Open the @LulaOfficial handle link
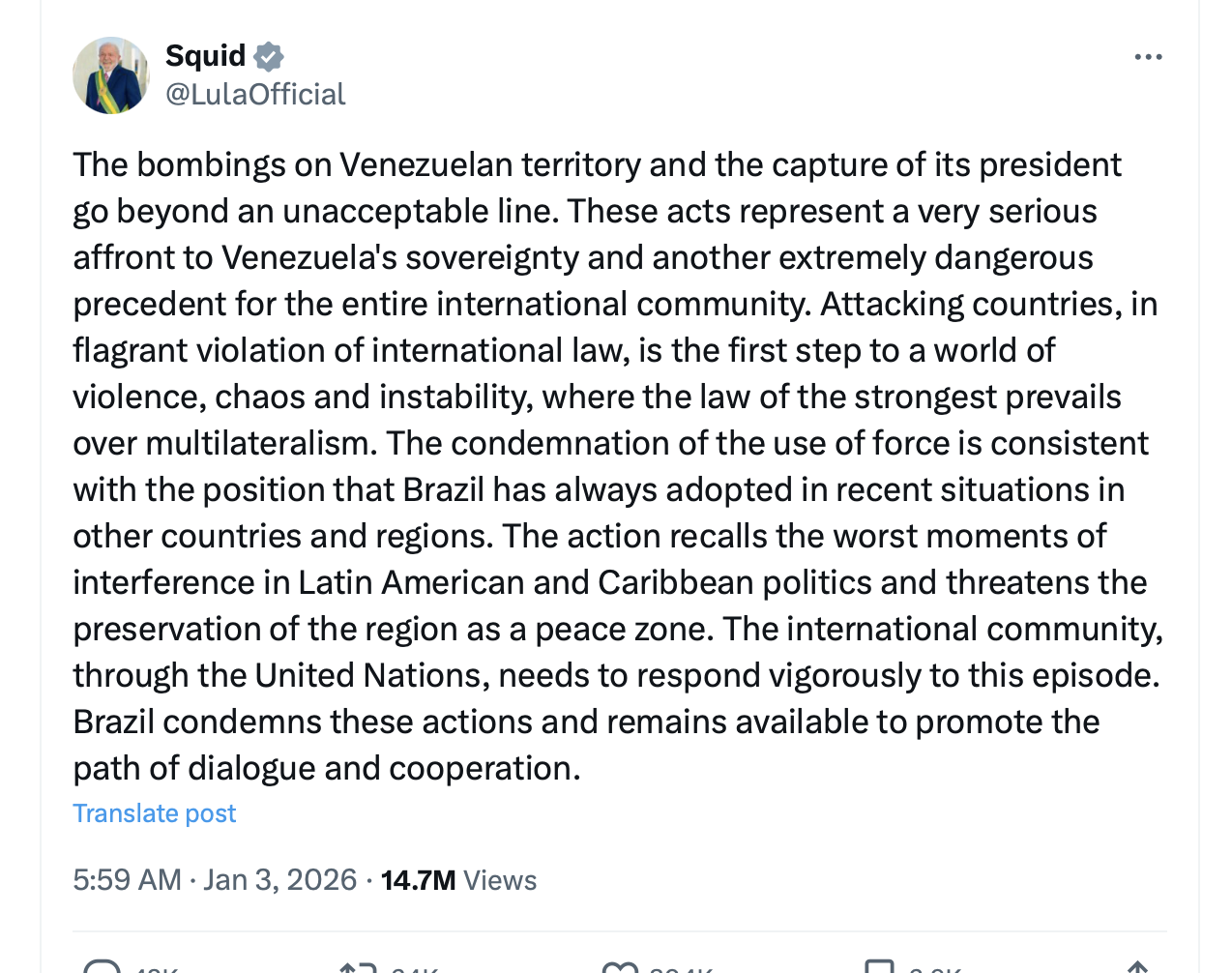 (x=255, y=94)
